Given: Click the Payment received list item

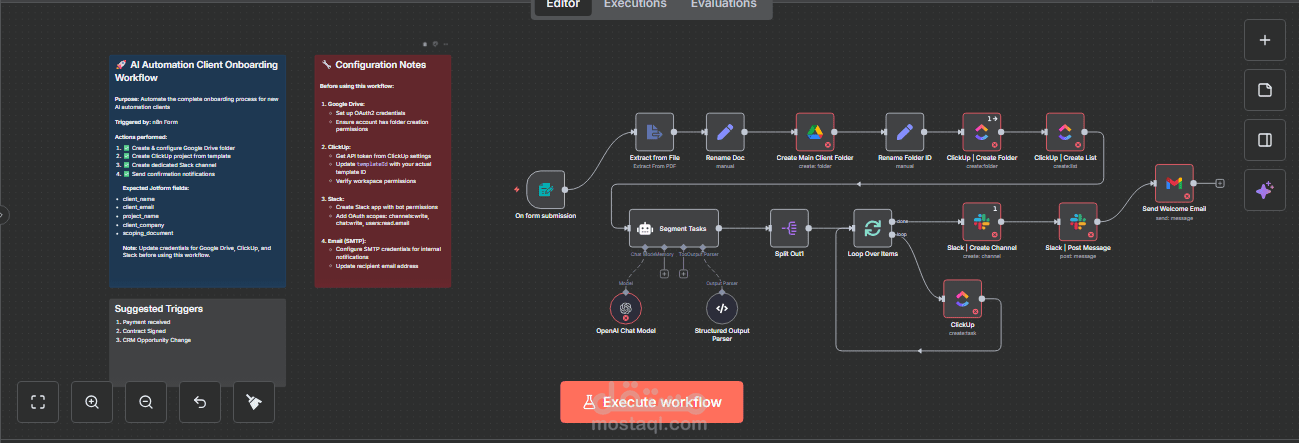Looking at the screenshot, I should (x=146, y=323).
